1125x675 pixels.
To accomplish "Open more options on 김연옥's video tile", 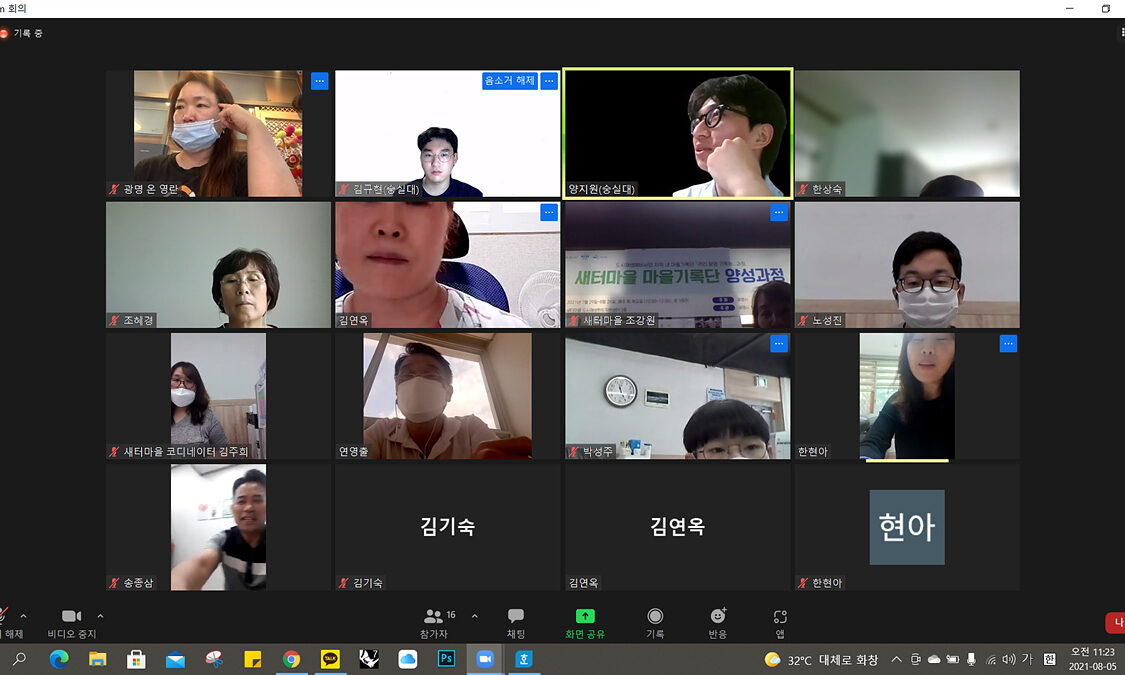I will coord(548,212).
